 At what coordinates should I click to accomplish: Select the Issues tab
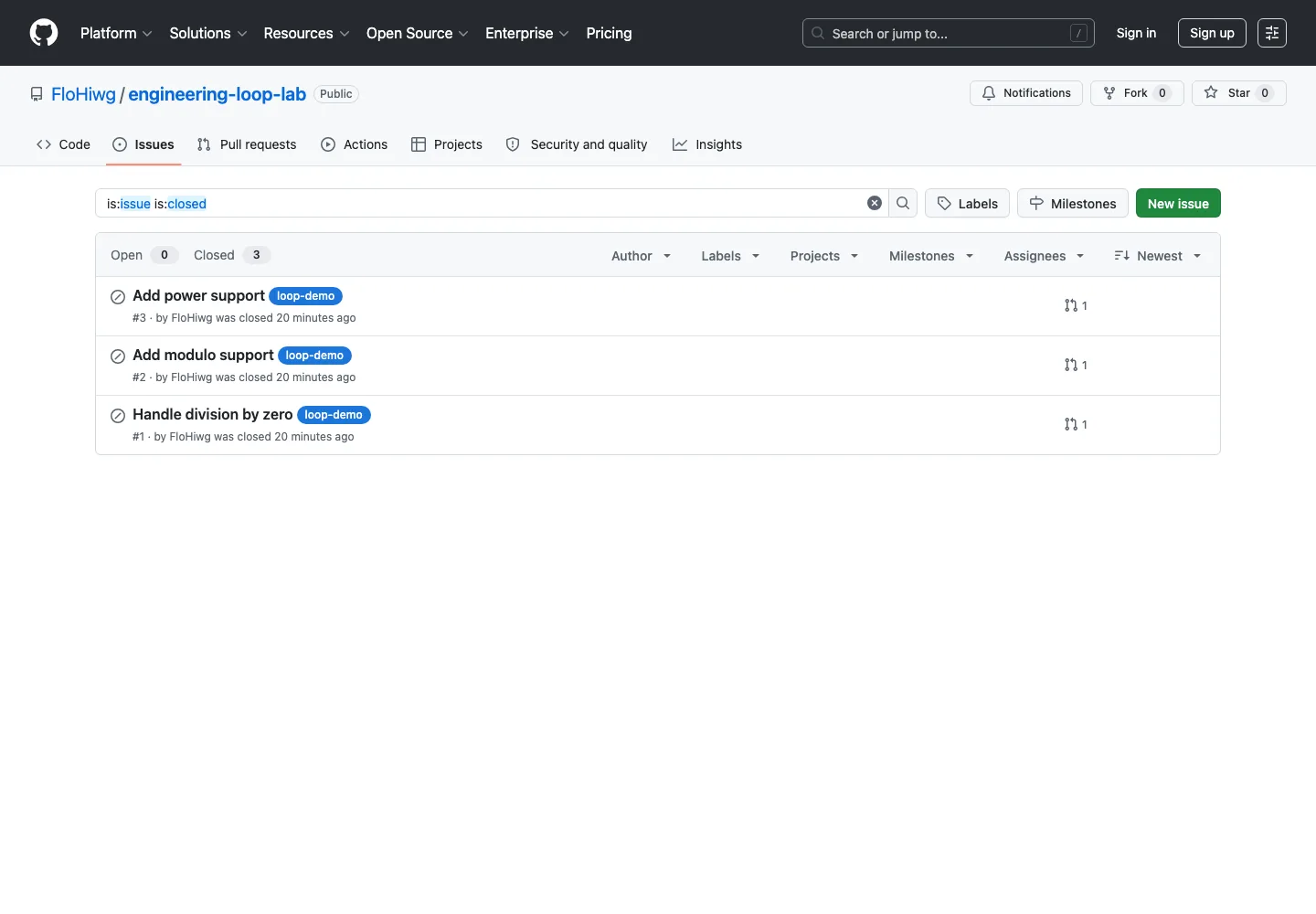coord(143,144)
